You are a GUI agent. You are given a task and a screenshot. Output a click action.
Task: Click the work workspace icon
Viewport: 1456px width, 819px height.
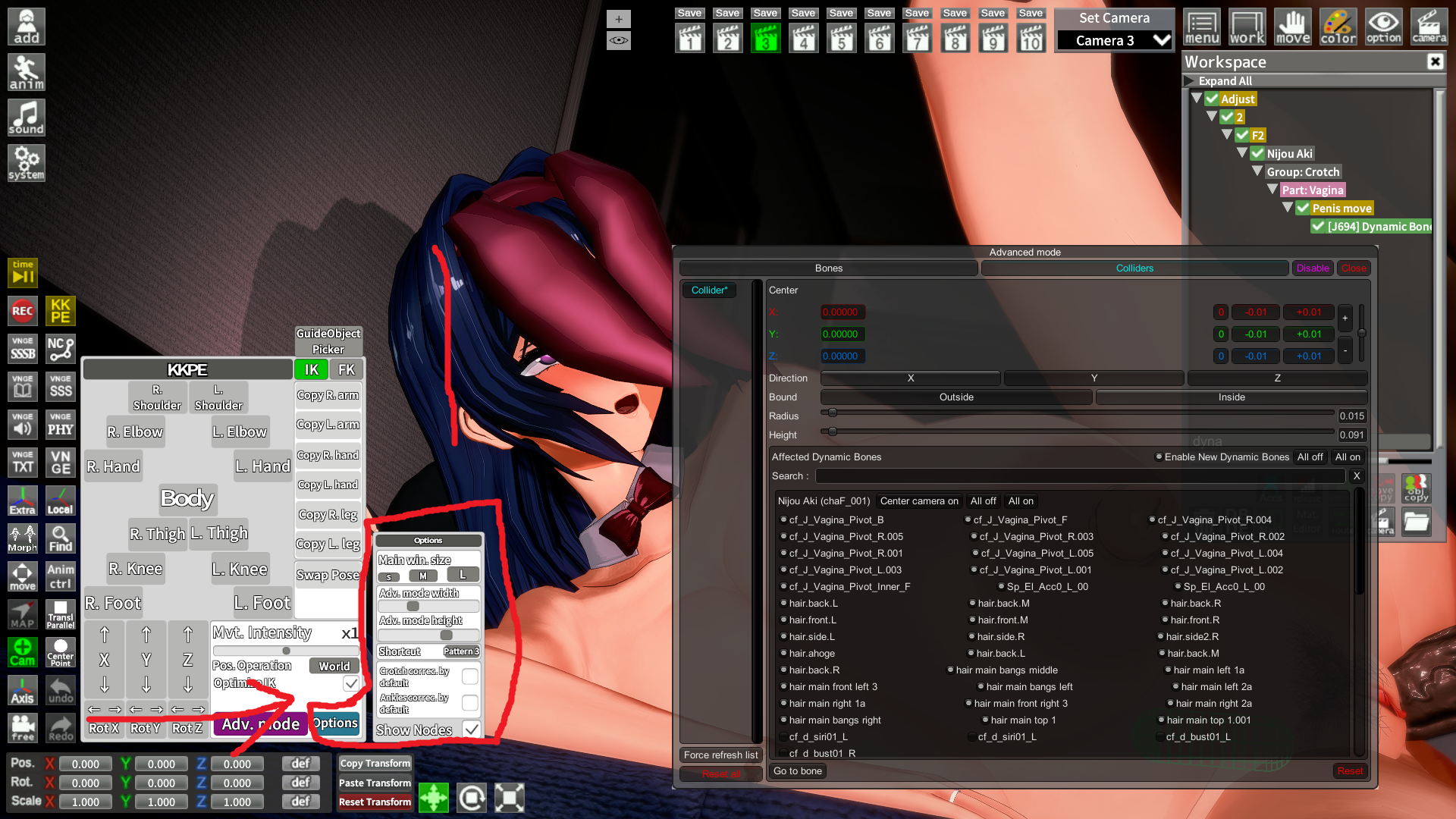click(1247, 27)
